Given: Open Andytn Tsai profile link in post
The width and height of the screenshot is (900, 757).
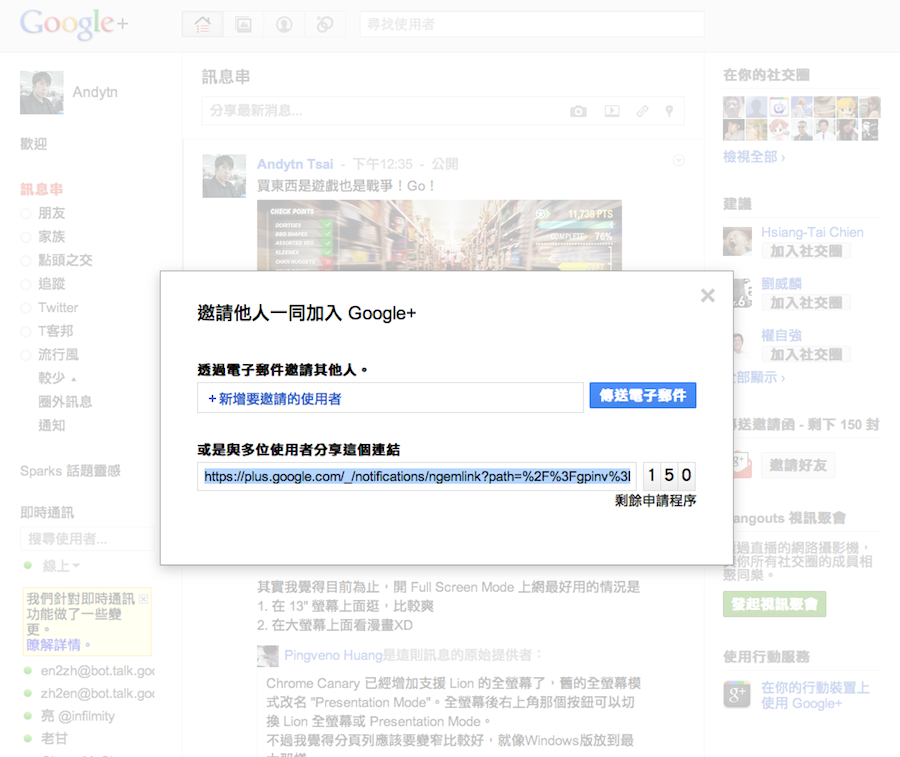Looking at the screenshot, I should [295, 164].
